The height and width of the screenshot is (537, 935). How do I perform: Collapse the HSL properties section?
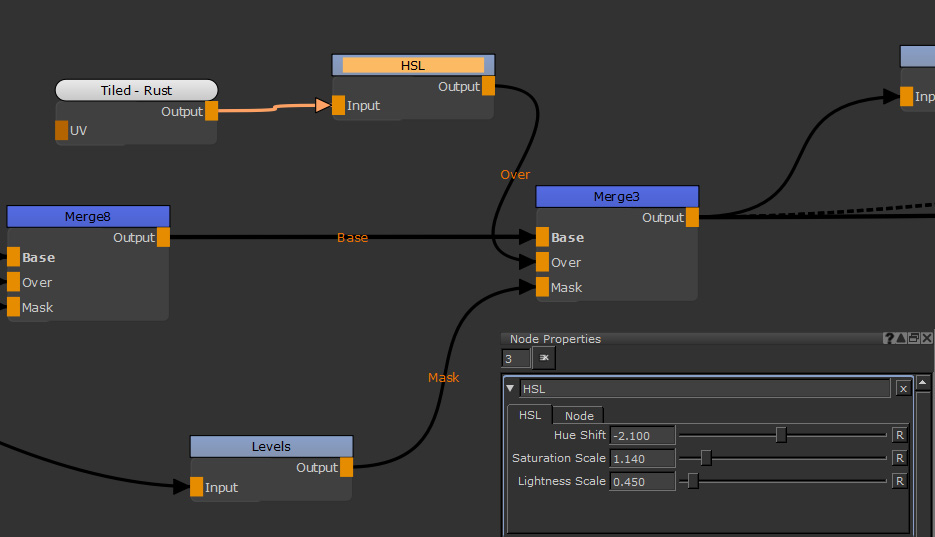coord(511,389)
